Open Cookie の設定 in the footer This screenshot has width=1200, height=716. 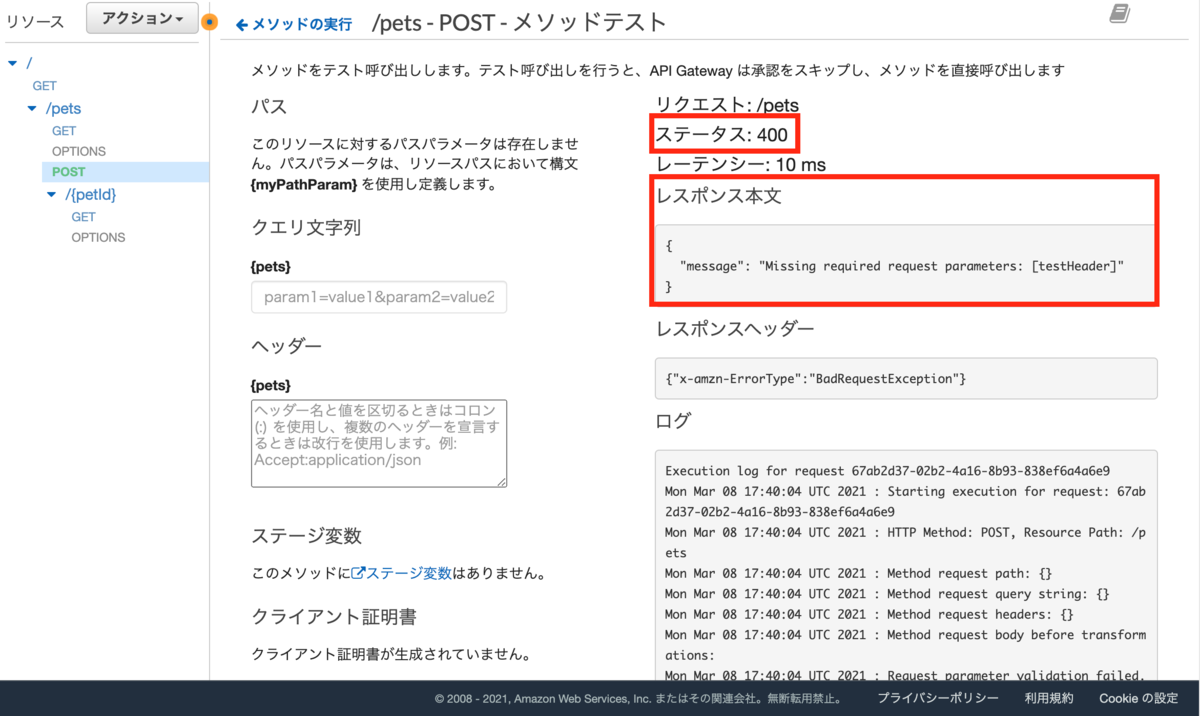click(1139, 698)
